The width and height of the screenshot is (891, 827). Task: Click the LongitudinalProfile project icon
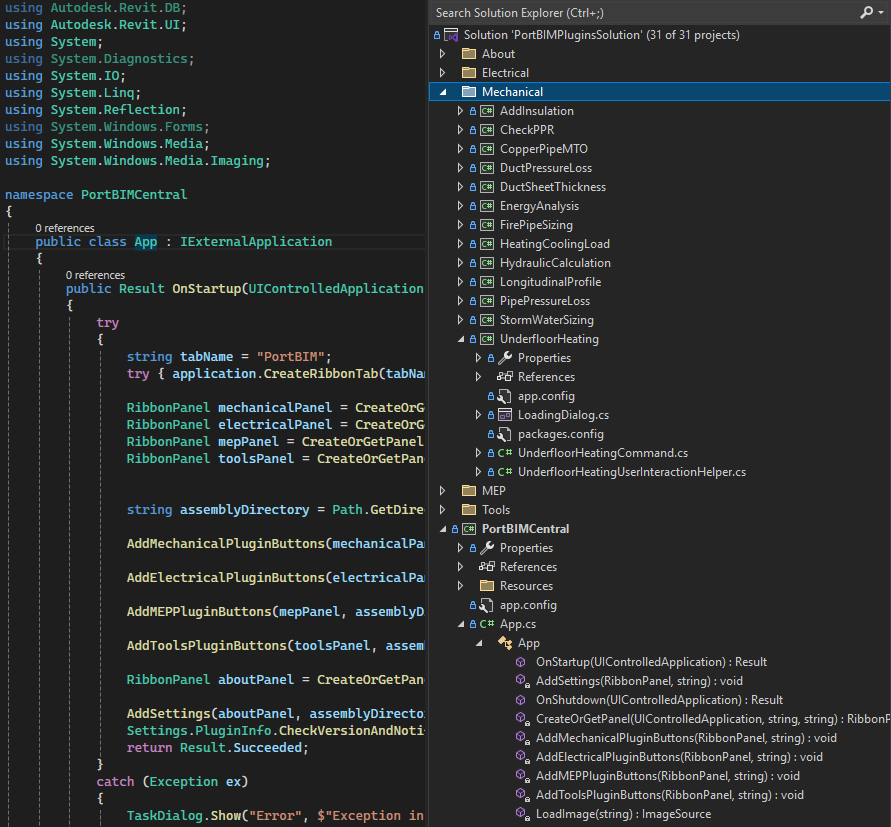point(487,282)
